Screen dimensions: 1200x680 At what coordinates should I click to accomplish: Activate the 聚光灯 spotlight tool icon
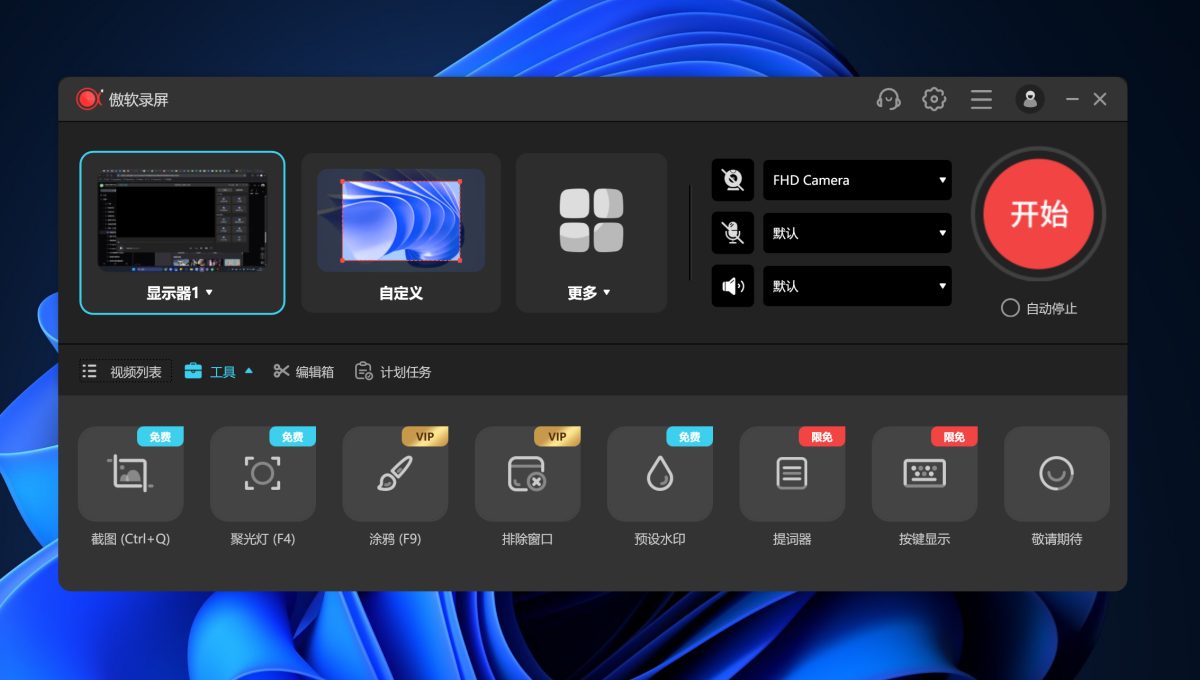point(263,474)
